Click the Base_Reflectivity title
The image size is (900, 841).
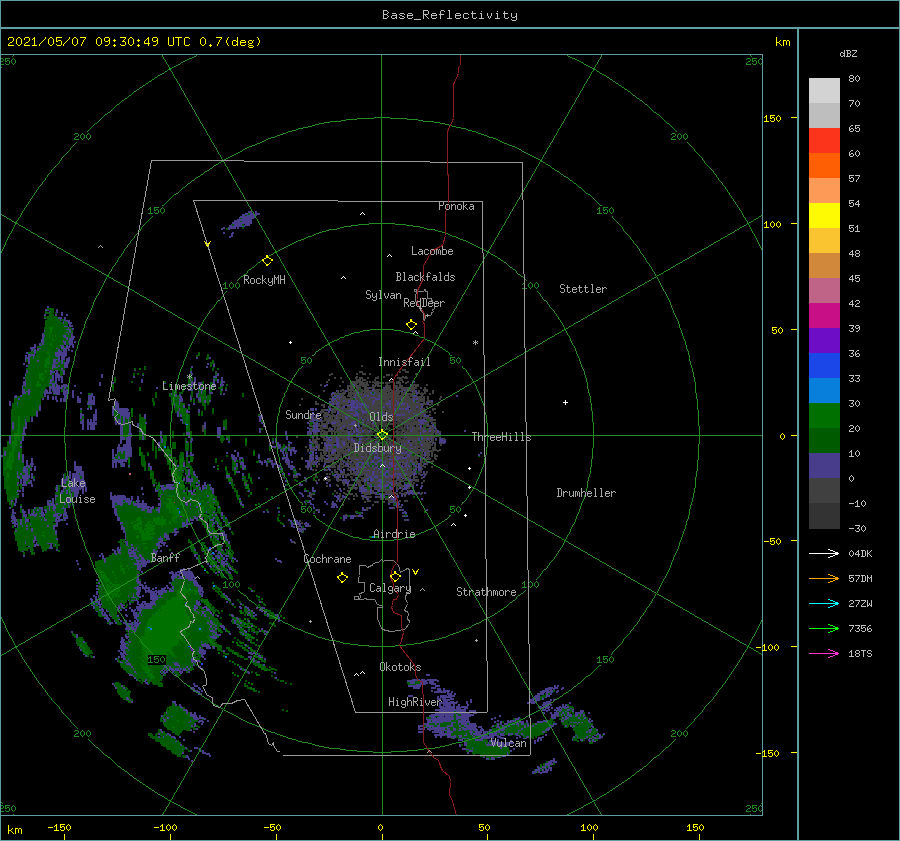(450, 15)
